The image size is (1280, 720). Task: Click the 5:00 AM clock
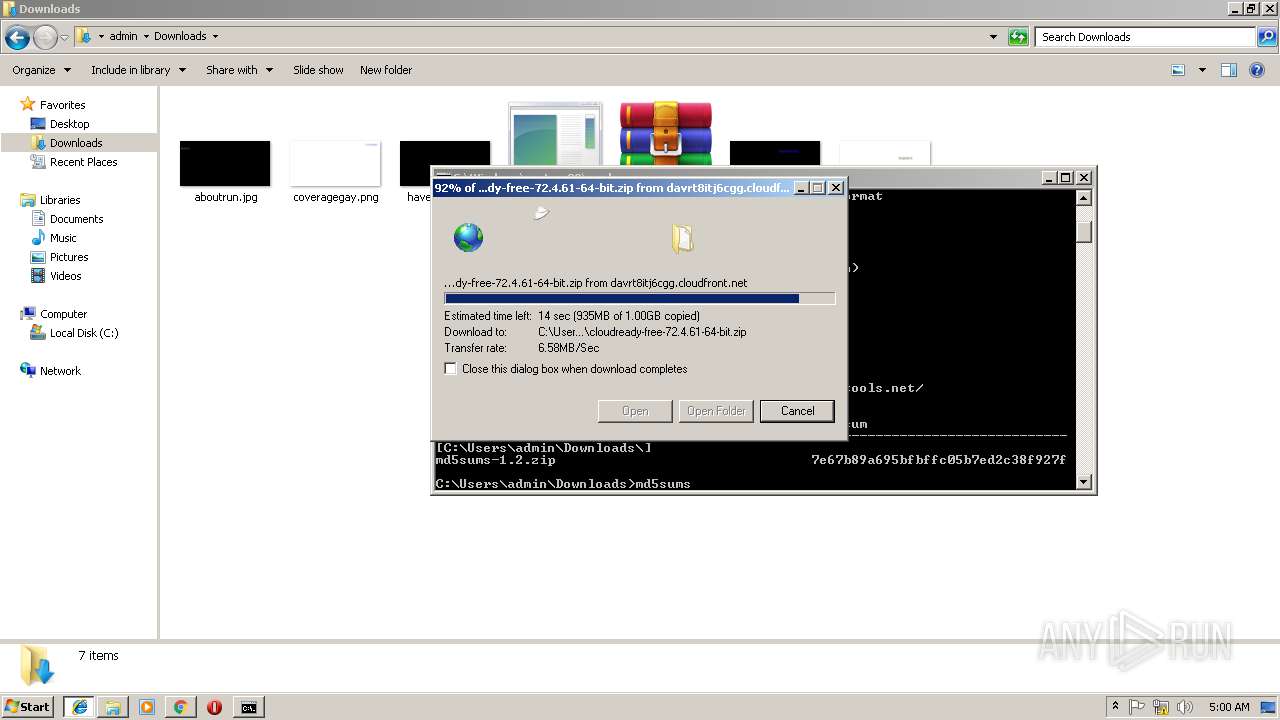1229,707
